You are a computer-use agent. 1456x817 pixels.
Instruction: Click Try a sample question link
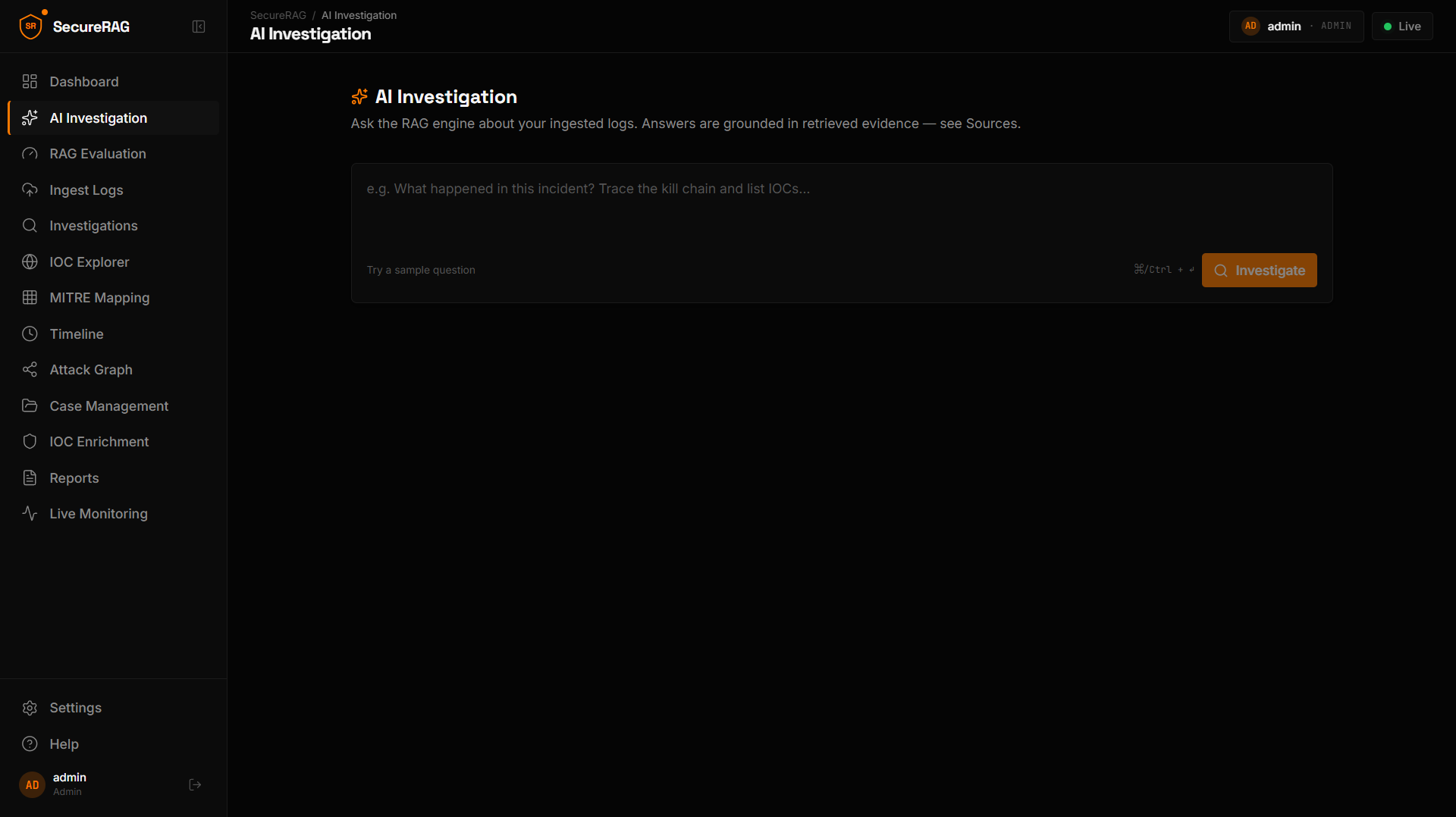[x=421, y=270]
